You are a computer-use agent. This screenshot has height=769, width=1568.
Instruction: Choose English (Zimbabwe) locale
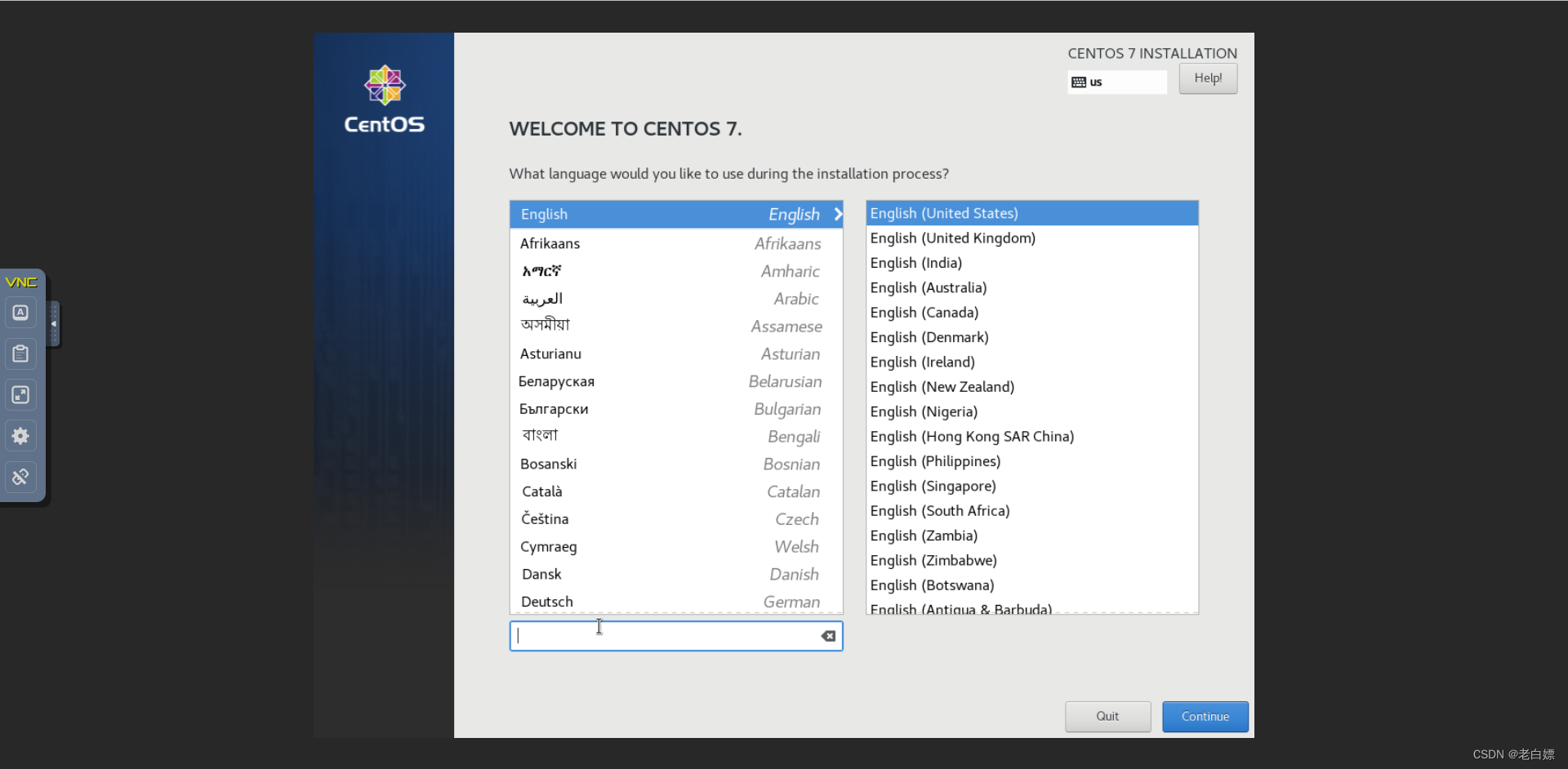(1032, 560)
